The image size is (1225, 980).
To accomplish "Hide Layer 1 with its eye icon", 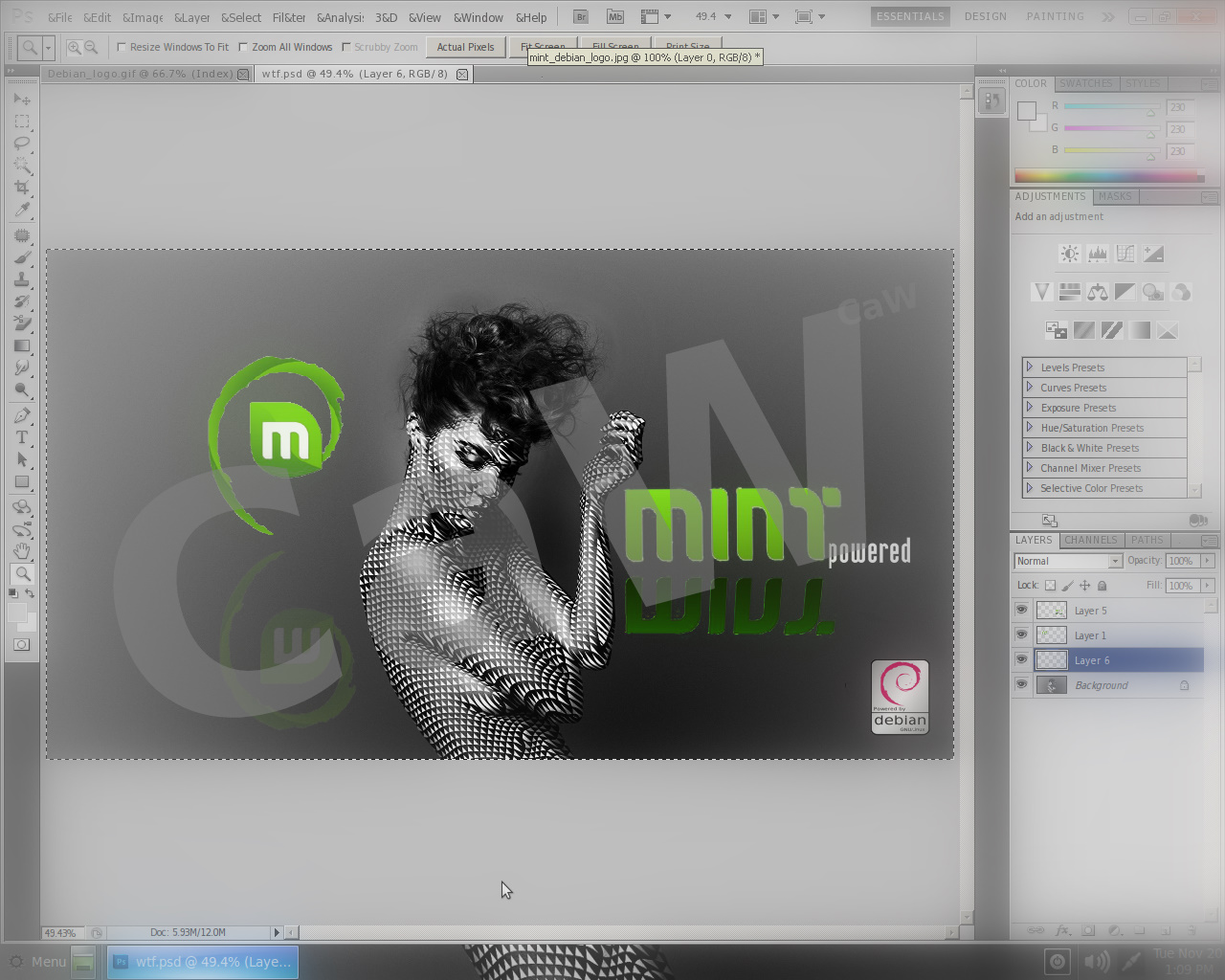I will [x=1021, y=635].
